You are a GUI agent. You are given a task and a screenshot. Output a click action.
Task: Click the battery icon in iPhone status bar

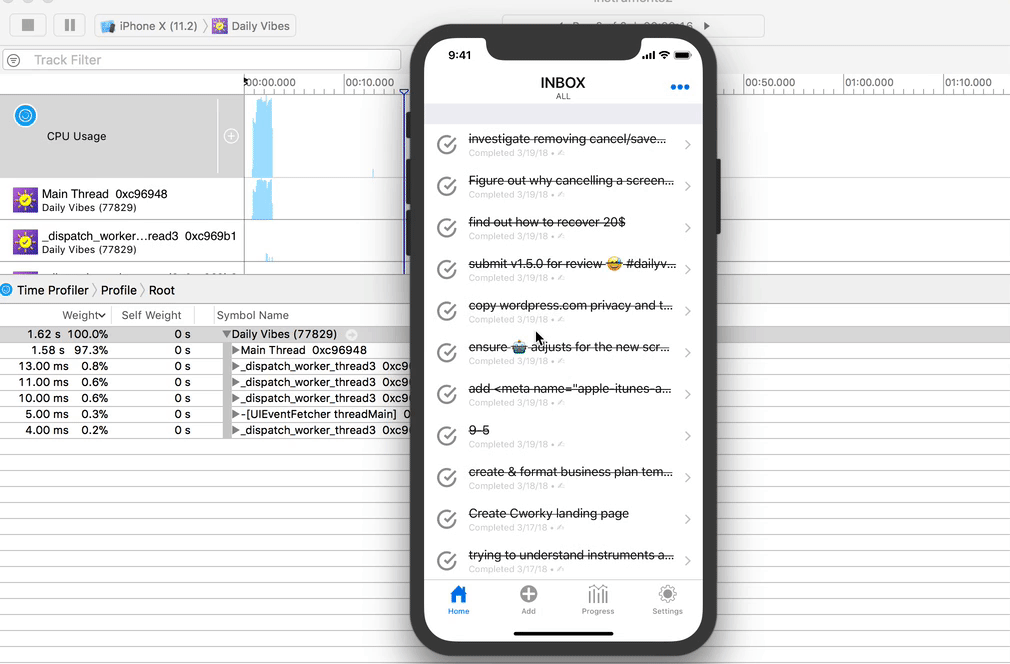click(682, 55)
